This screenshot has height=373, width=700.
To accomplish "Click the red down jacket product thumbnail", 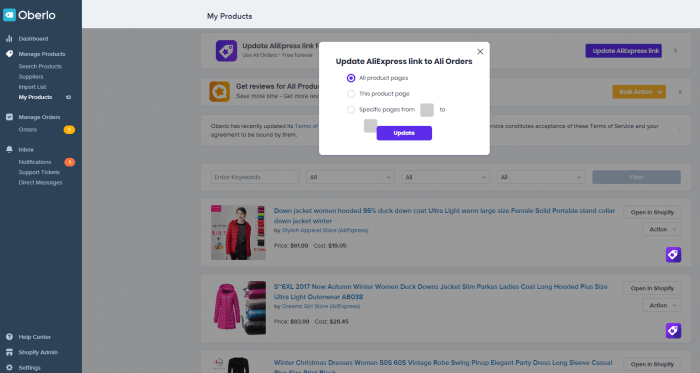I will tap(238, 232).
